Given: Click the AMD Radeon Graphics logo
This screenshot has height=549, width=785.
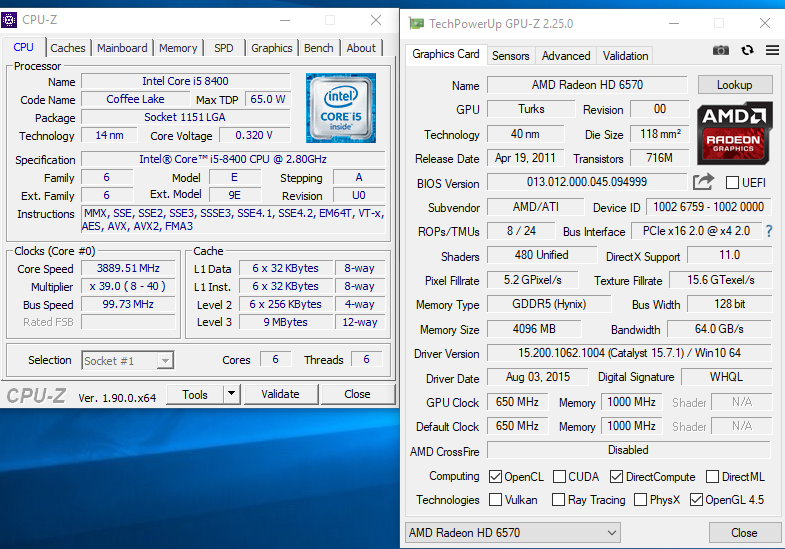Looking at the screenshot, I should point(734,134).
